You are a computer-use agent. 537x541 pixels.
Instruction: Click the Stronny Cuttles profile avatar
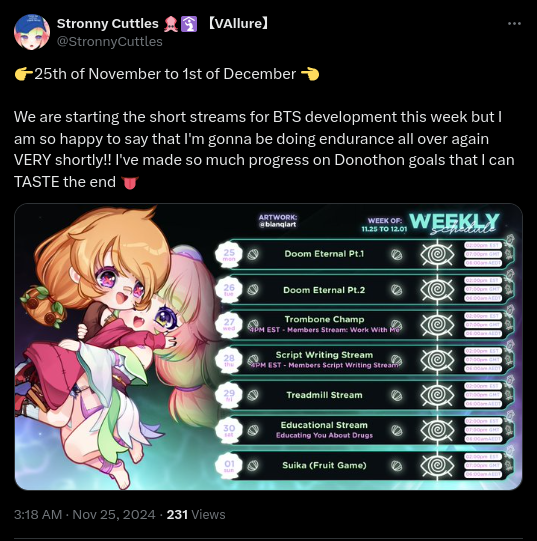pos(32,32)
